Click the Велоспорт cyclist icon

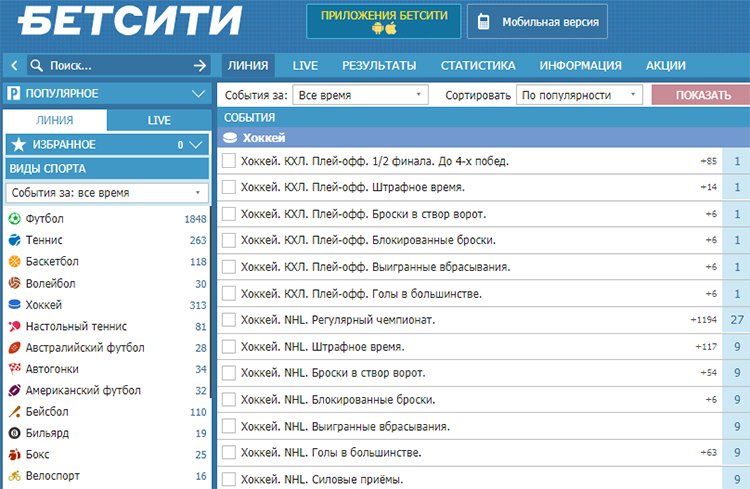pos(14,476)
